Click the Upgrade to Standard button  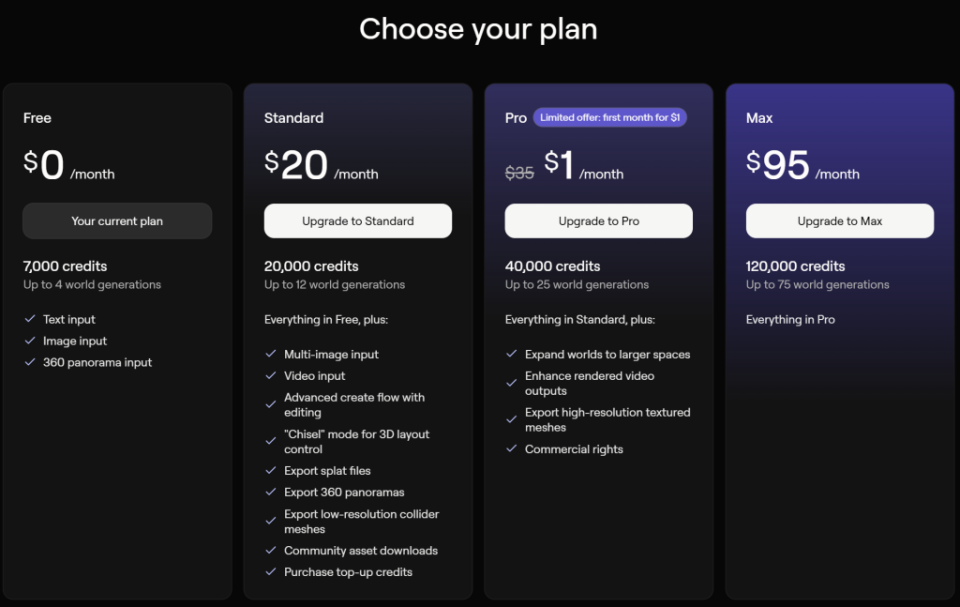[x=358, y=221]
